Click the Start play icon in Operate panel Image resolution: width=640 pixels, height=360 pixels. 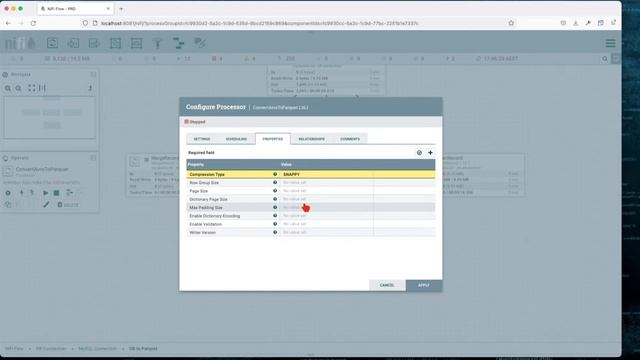pyautogui.click(x=46, y=193)
